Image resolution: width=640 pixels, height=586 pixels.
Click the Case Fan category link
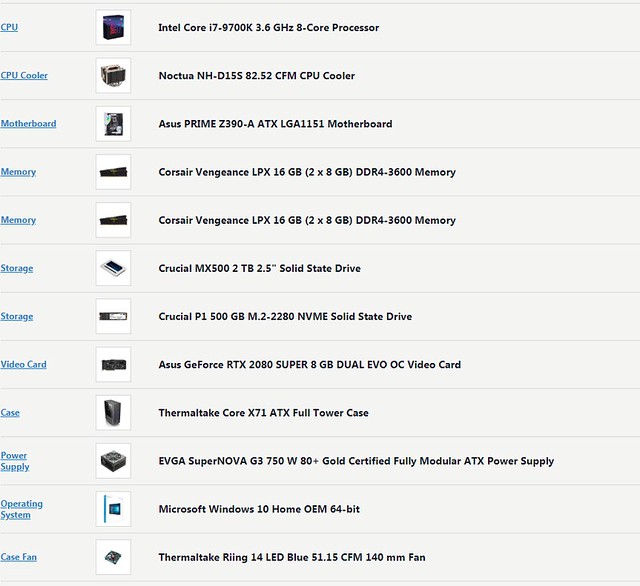(x=18, y=557)
